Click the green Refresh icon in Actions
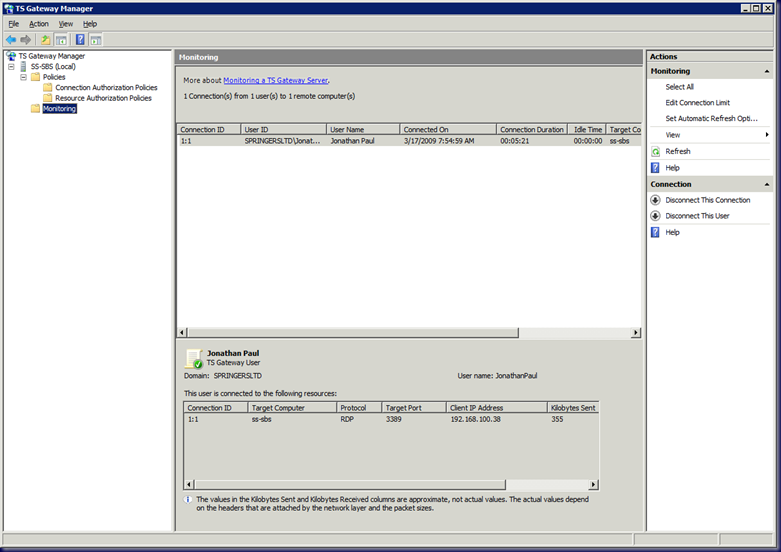Screen dimensions: 781x552 click(x=656, y=151)
